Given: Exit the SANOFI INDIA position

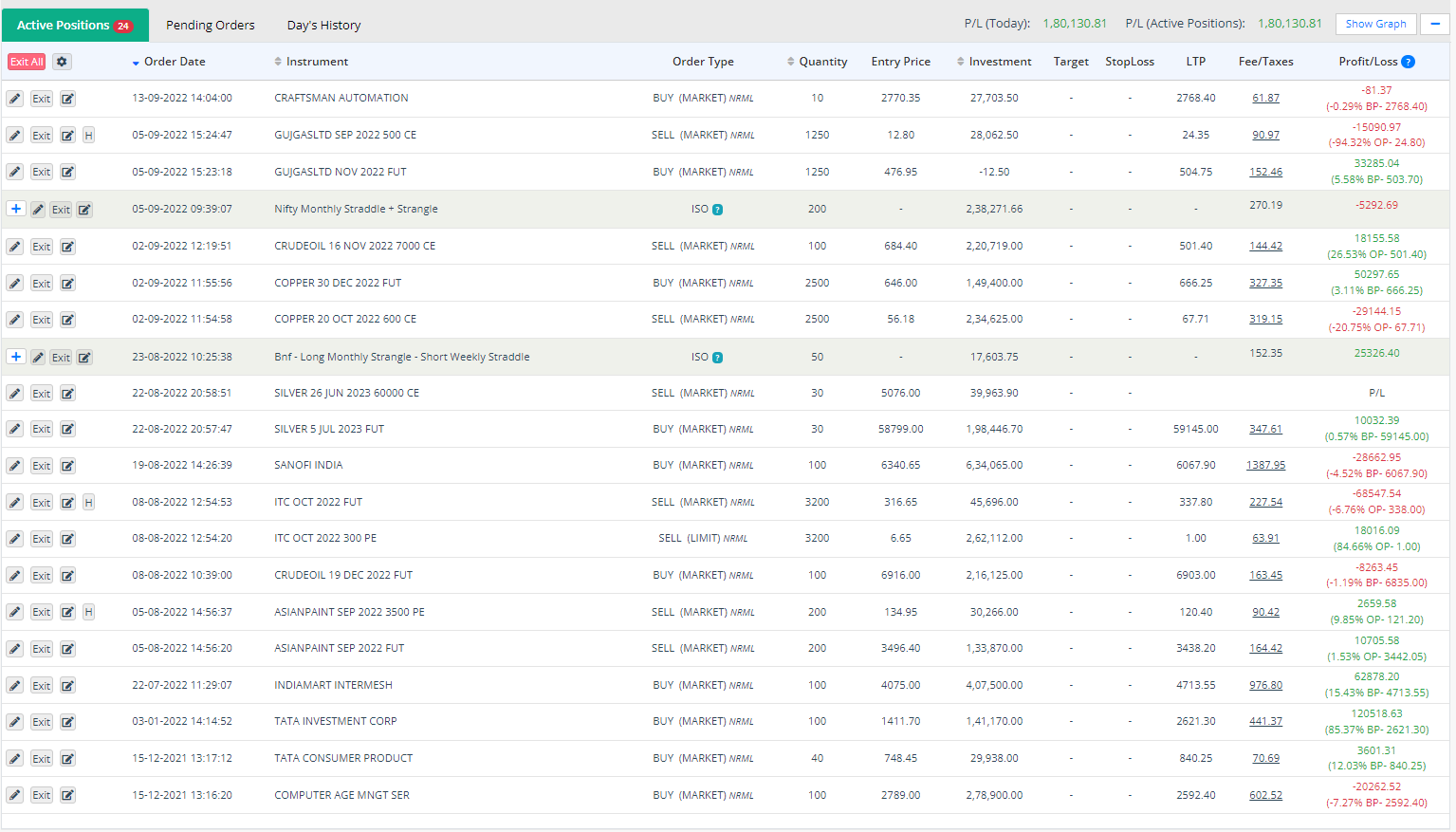Looking at the screenshot, I should tap(42, 466).
